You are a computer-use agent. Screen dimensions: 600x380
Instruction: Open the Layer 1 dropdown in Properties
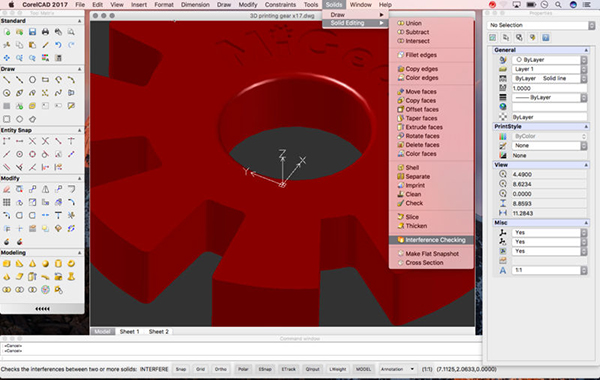549,69
